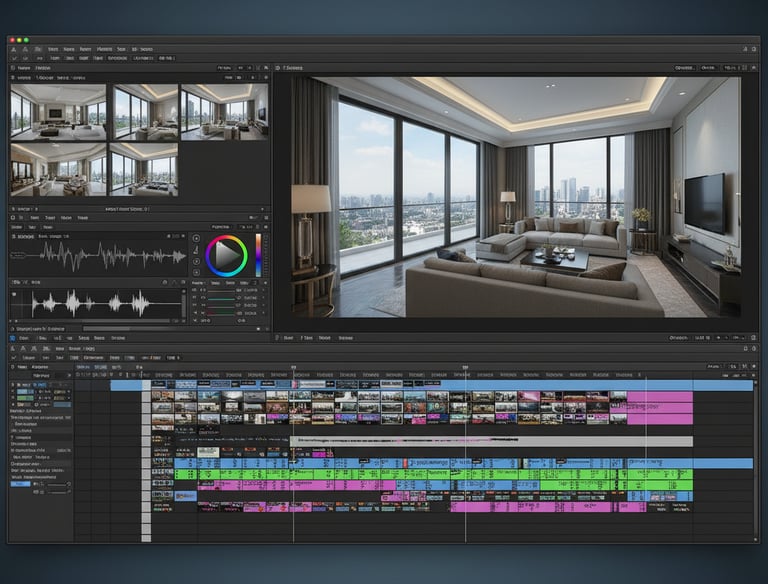The height and width of the screenshot is (584, 768).
Task: Select the bright green audio track clip
Action: point(433,474)
